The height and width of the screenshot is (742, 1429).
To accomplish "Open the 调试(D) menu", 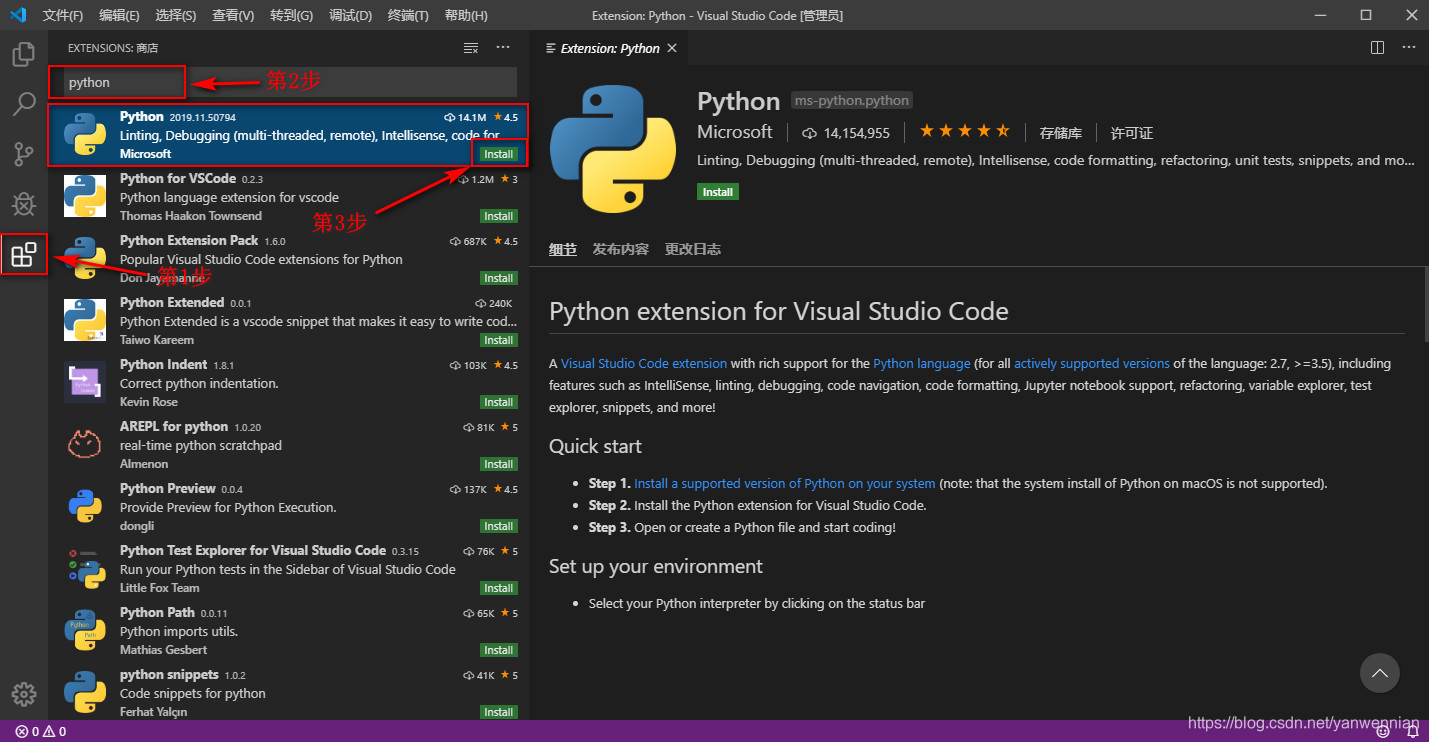I will point(350,15).
